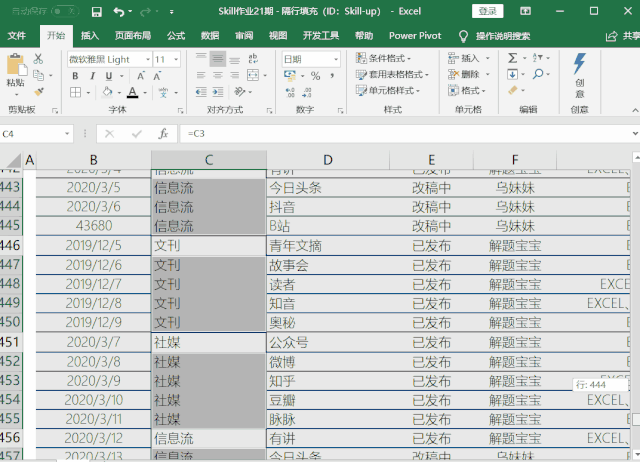Open the 数据 ribbon tab
The image size is (640, 462).
point(210,35)
